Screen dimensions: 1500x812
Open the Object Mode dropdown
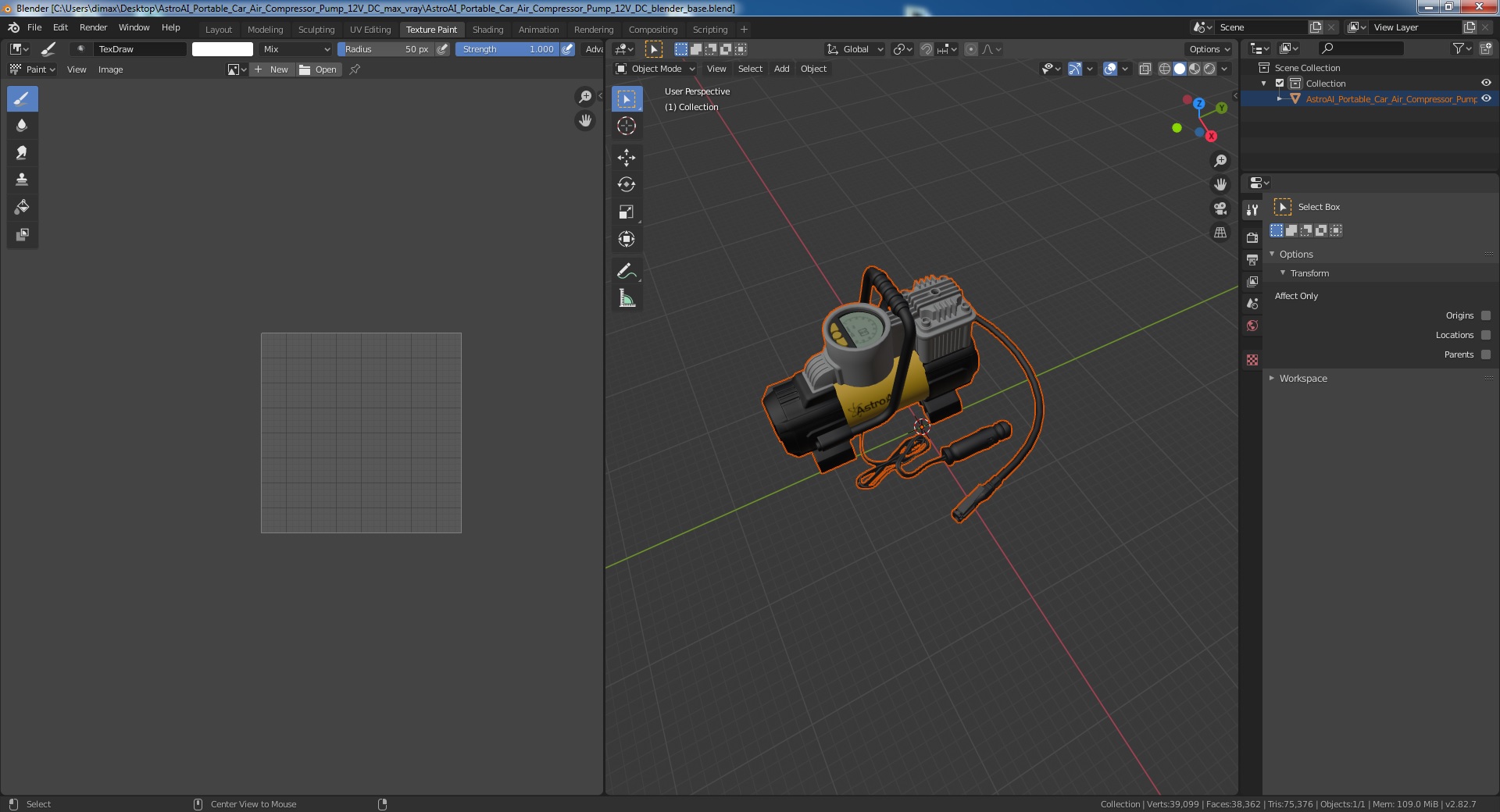655,69
